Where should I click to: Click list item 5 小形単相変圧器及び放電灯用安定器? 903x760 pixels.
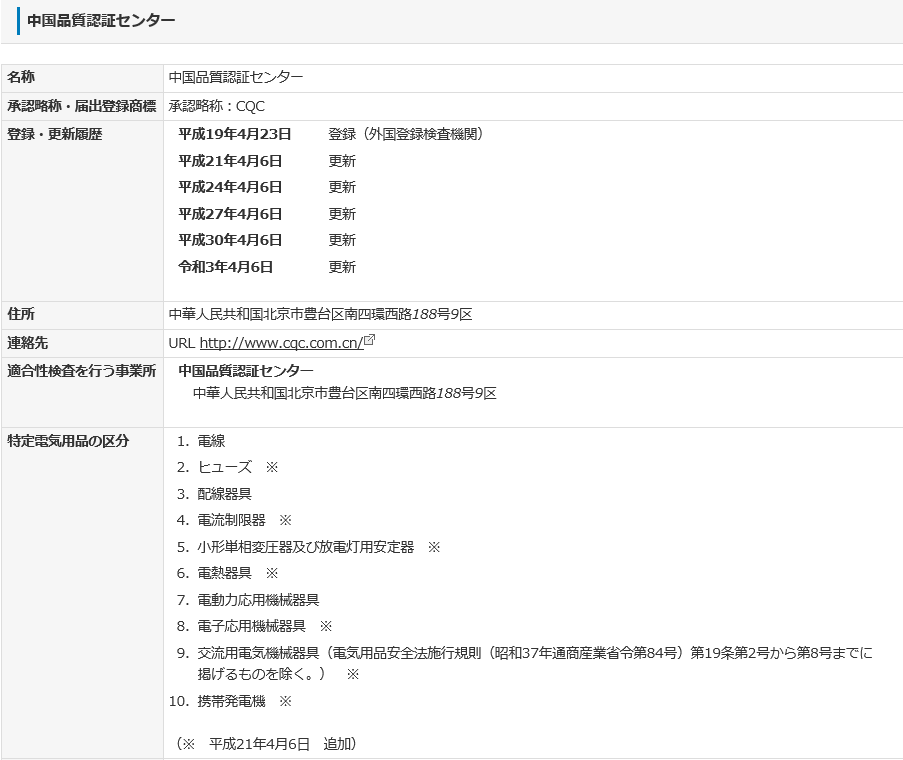tap(305, 547)
